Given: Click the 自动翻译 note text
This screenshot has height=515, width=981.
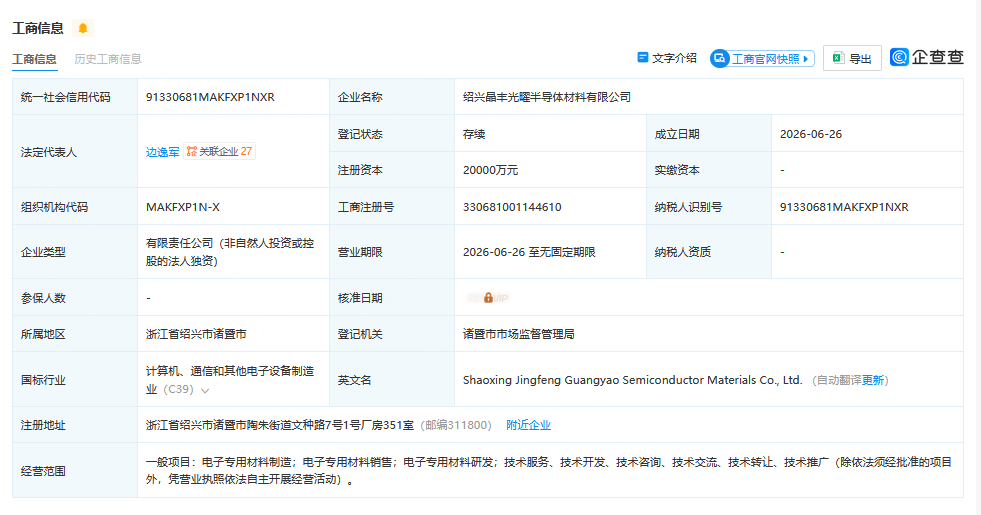Looking at the screenshot, I should (x=839, y=380).
